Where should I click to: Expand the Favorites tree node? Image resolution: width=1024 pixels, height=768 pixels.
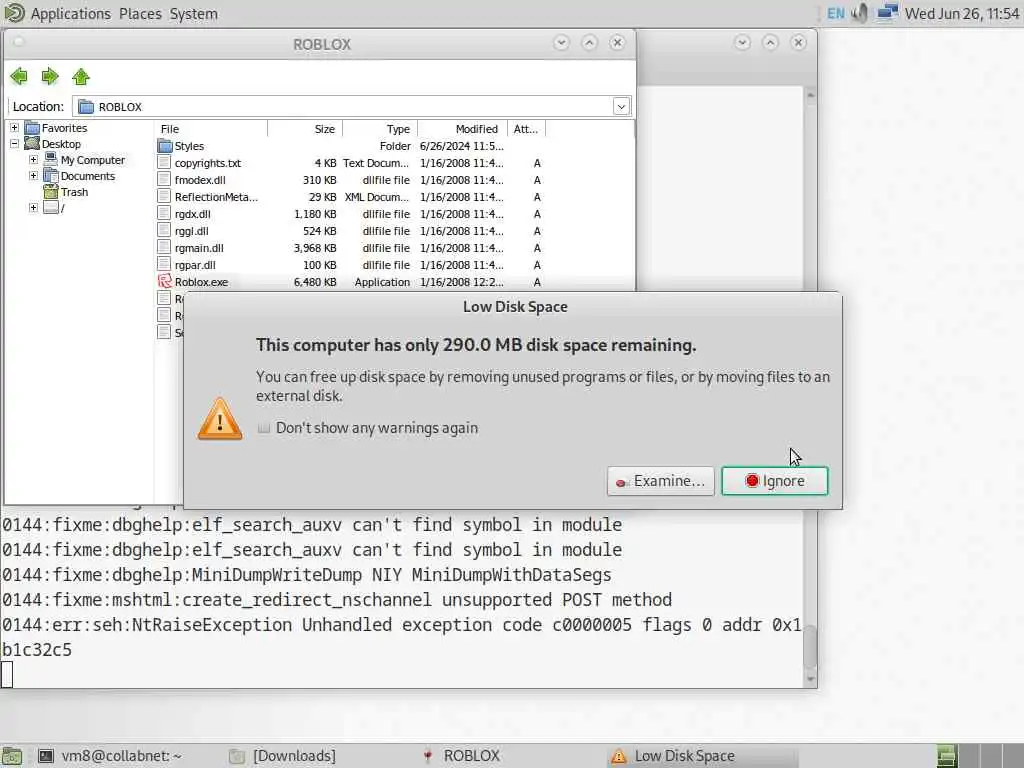[x=14, y=127]
